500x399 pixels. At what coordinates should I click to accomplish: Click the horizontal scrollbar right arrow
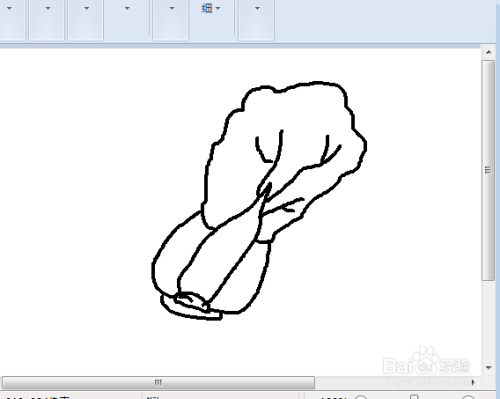tap(473, 382)
